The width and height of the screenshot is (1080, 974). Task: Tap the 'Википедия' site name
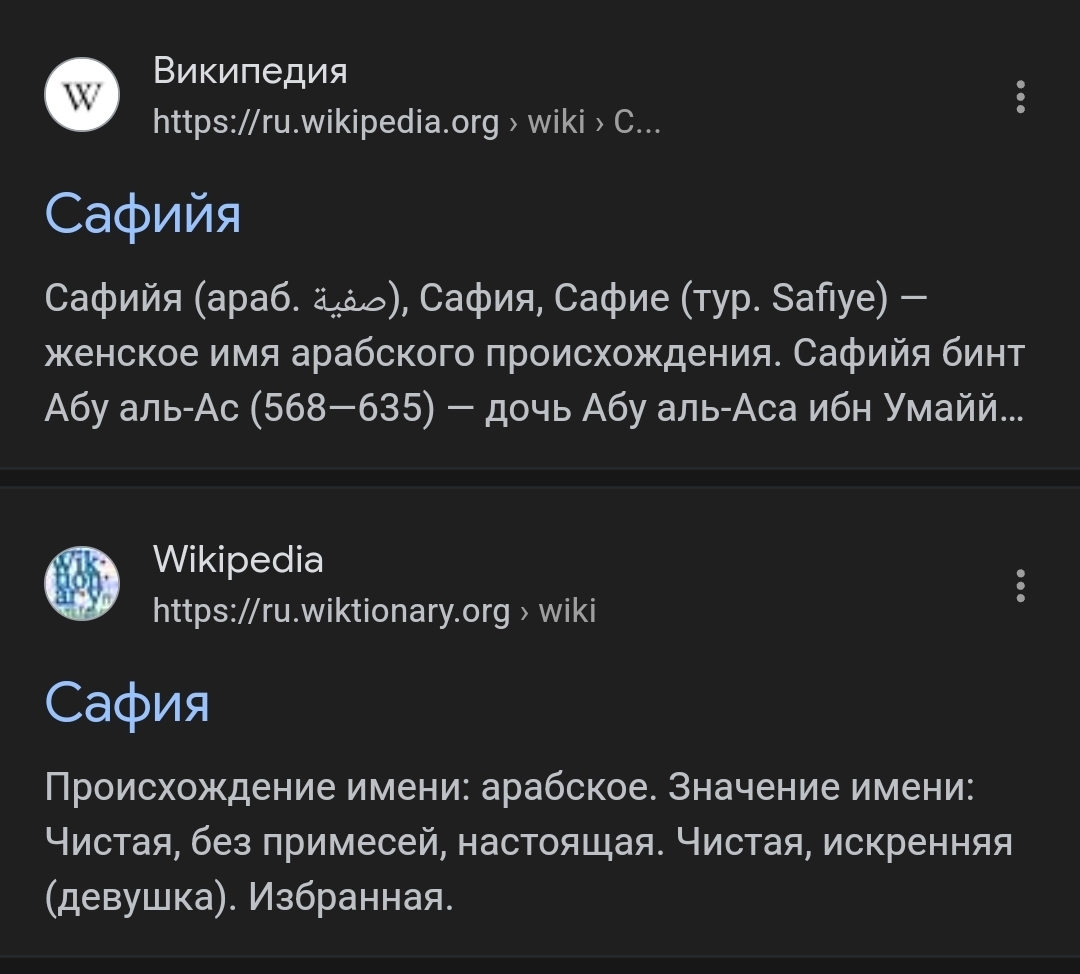pyautogui.click(x=250, y=71)
